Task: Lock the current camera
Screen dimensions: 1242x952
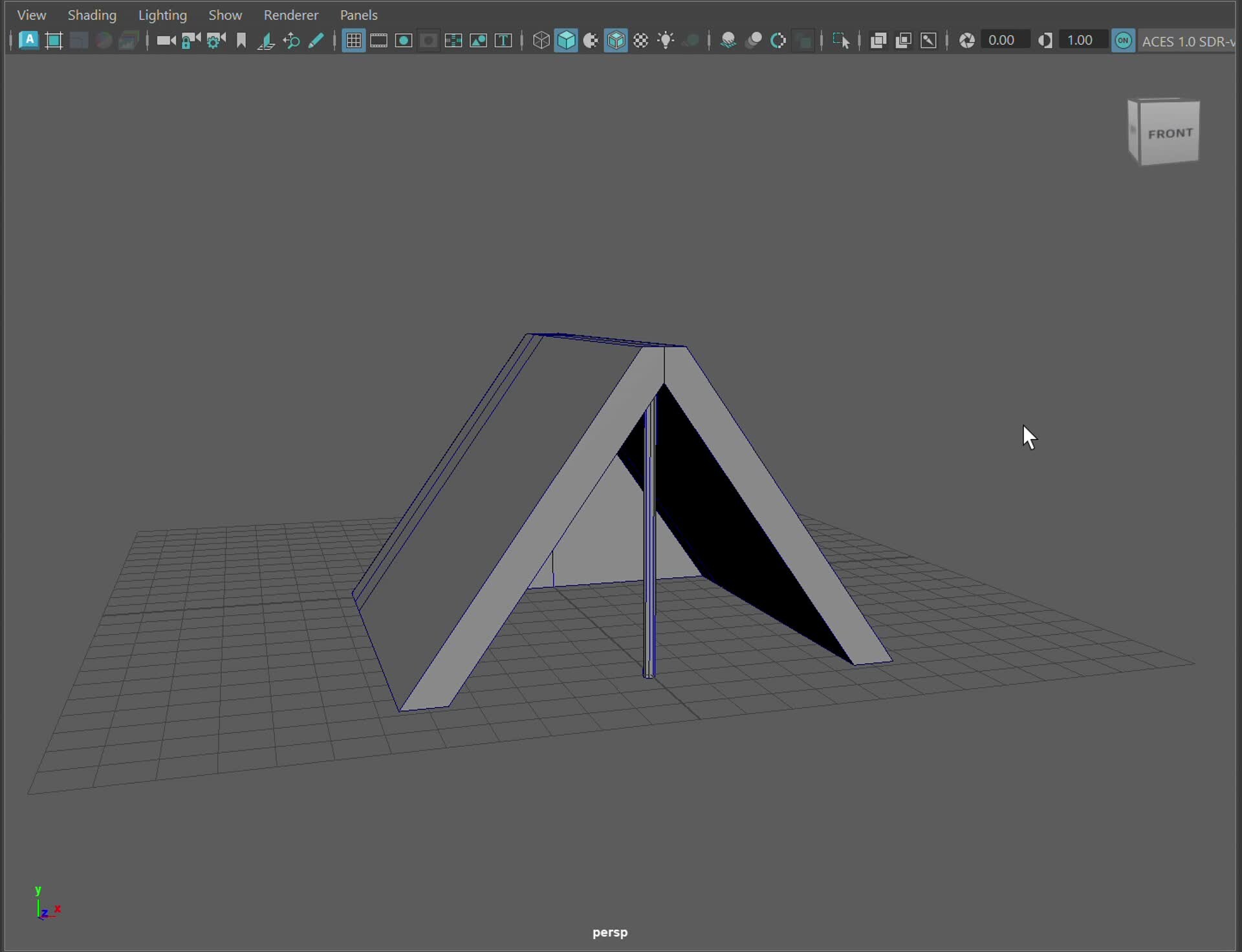Action: point(190,40)
